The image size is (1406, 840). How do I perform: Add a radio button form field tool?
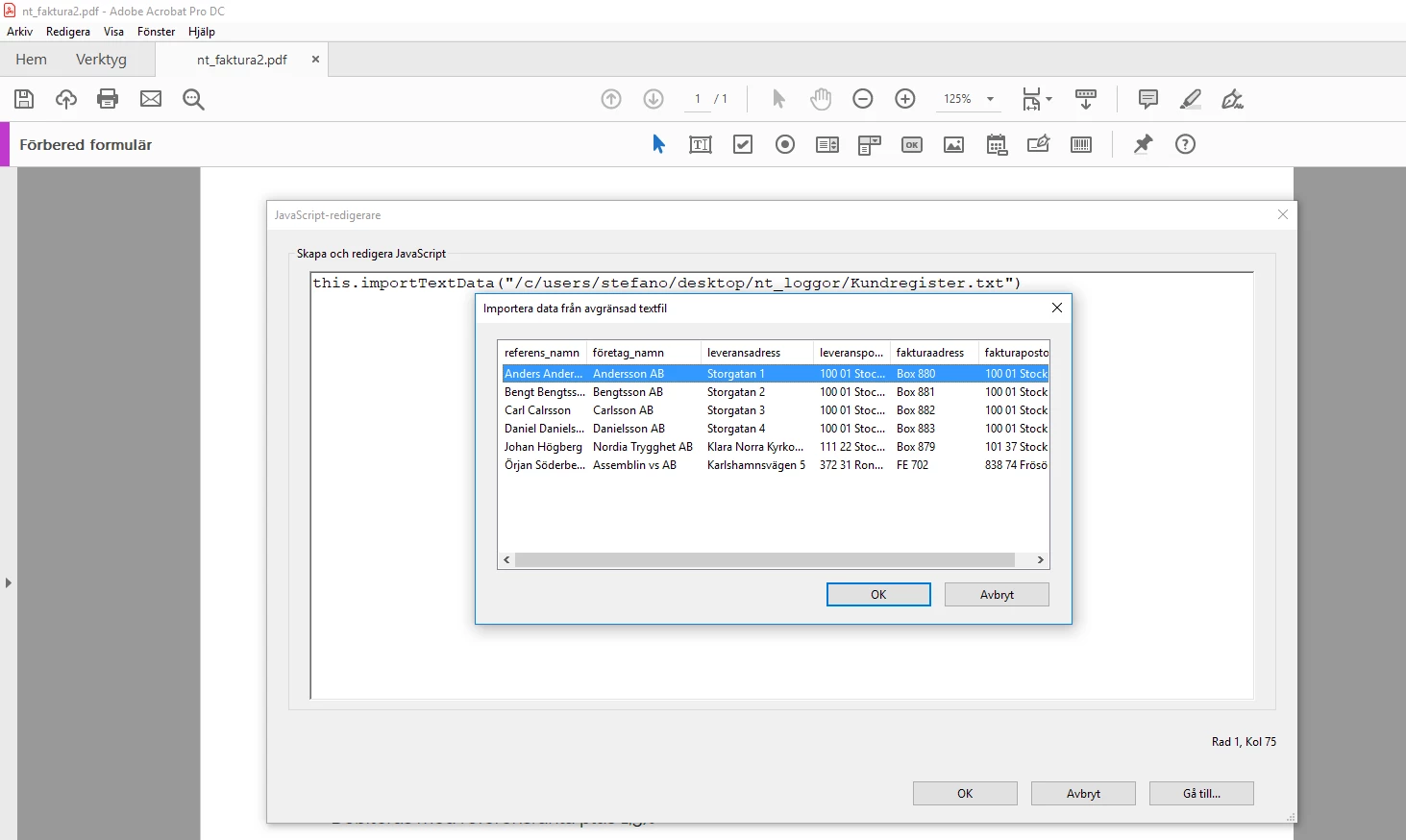[785, 144]
